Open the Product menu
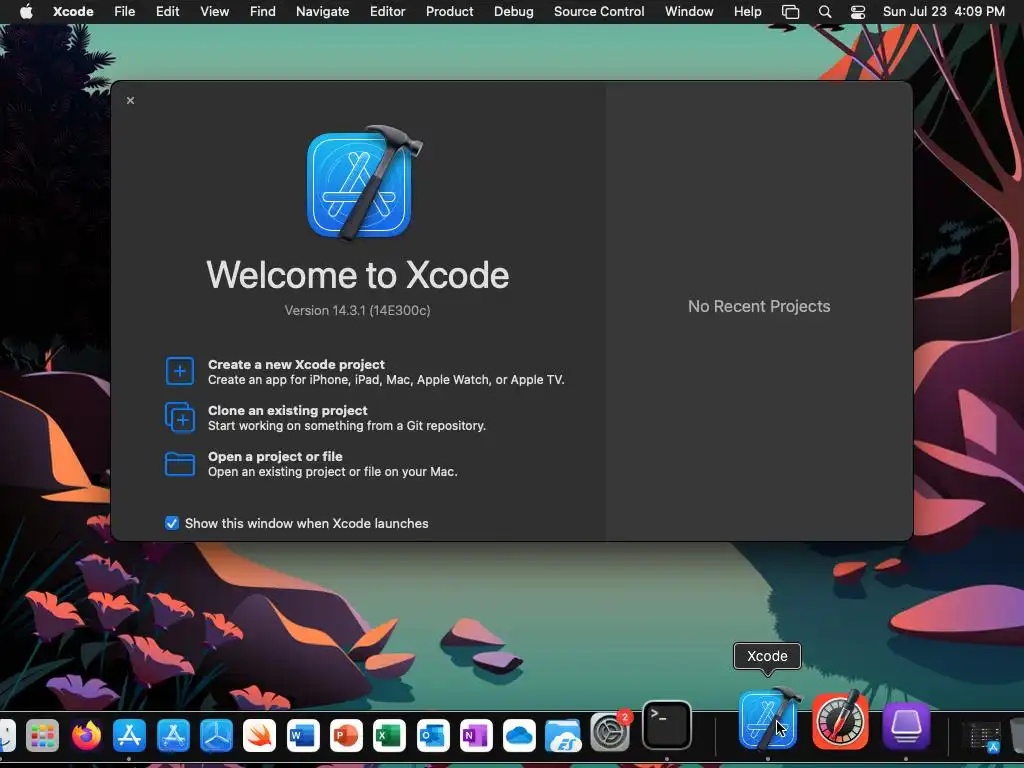 [449, 12]
